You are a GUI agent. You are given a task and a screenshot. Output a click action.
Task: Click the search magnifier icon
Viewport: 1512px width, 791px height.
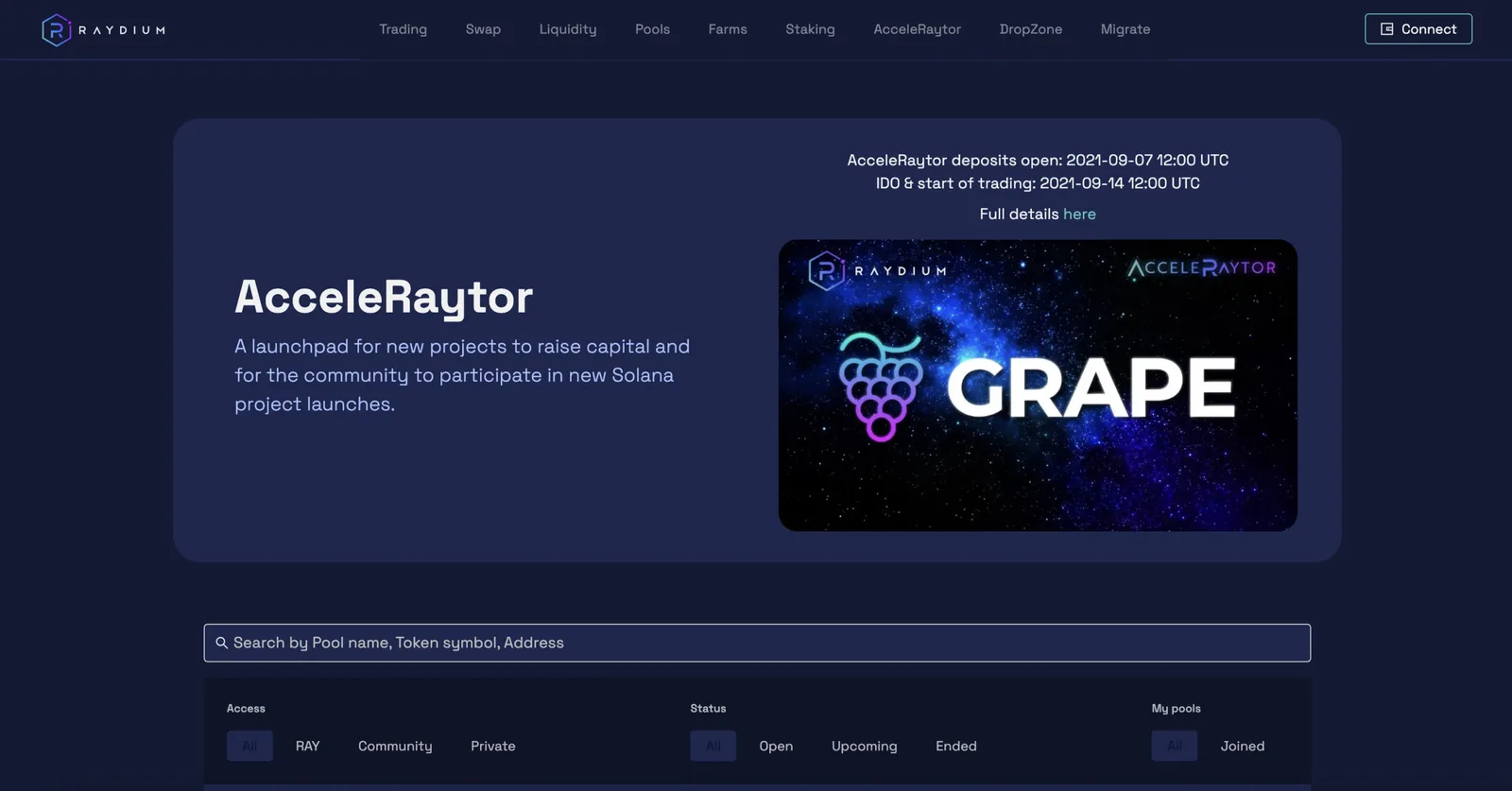[222, 643]
